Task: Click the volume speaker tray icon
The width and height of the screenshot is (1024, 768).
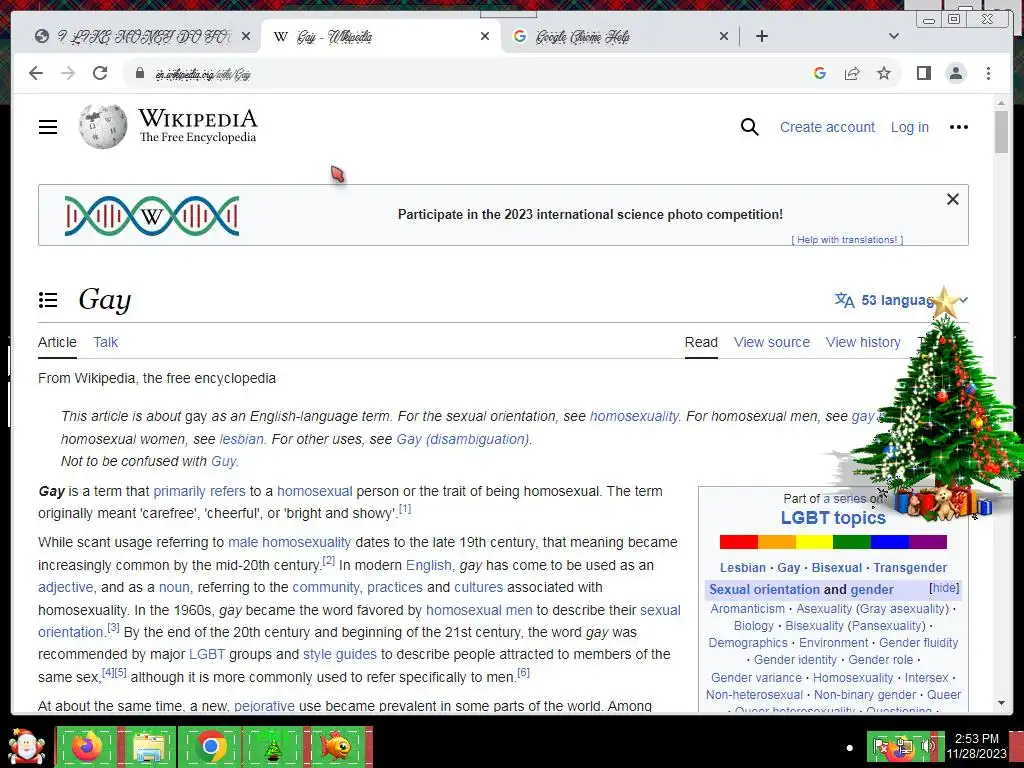Action: pyautogui.click(x=928, y=745)
